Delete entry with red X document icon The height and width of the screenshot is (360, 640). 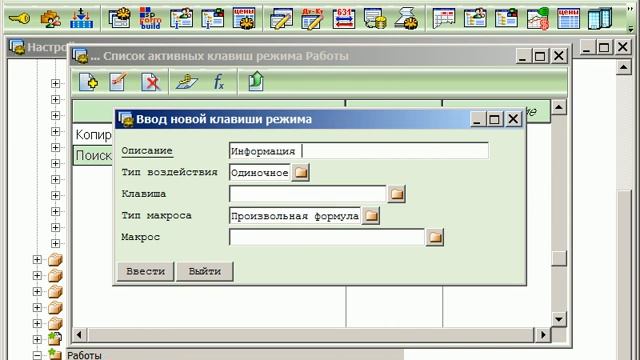click(x=151, y=82)
